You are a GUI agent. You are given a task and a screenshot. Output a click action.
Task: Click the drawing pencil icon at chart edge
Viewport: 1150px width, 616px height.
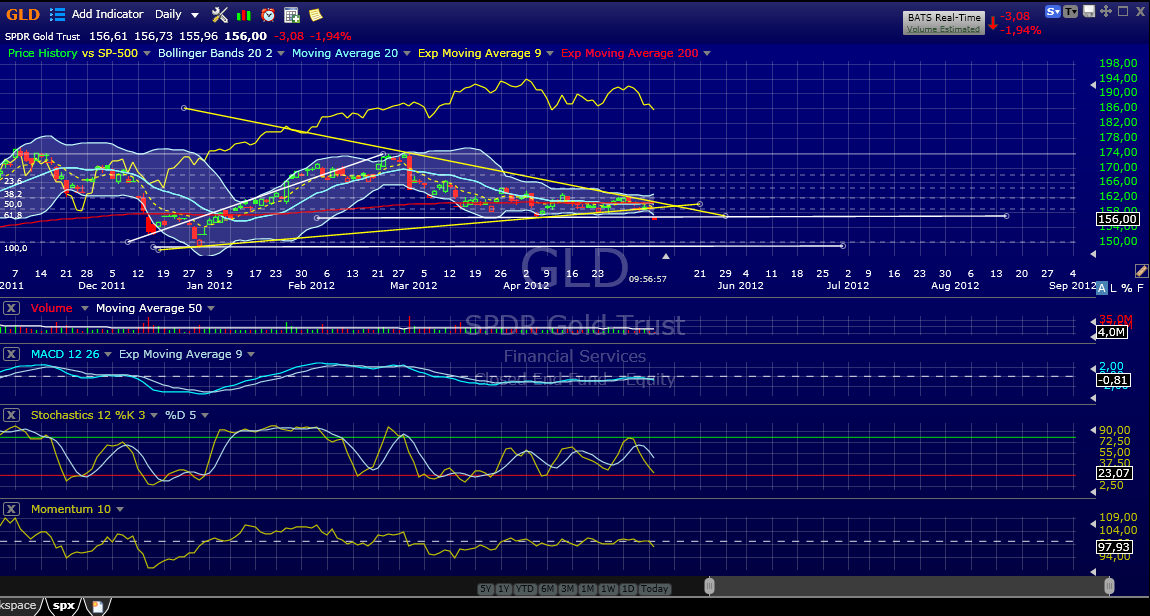1141,271
